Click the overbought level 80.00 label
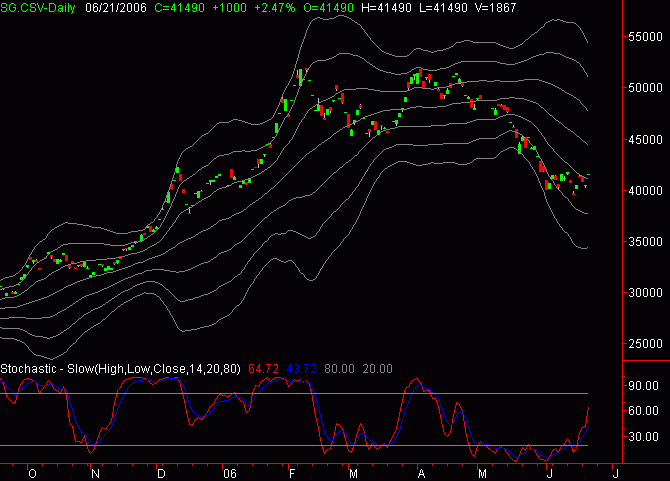The width and height of the screenshot is (670, 481). 339,369
